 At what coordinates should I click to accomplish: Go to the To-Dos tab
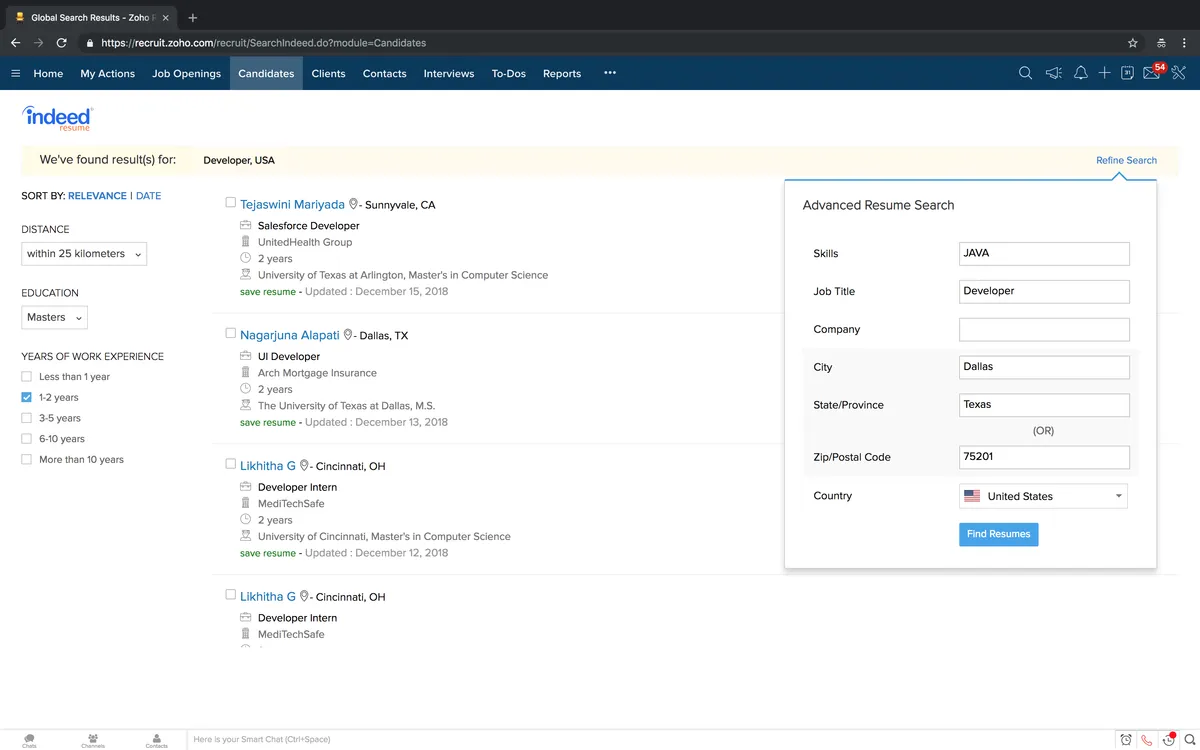(508, 73)
